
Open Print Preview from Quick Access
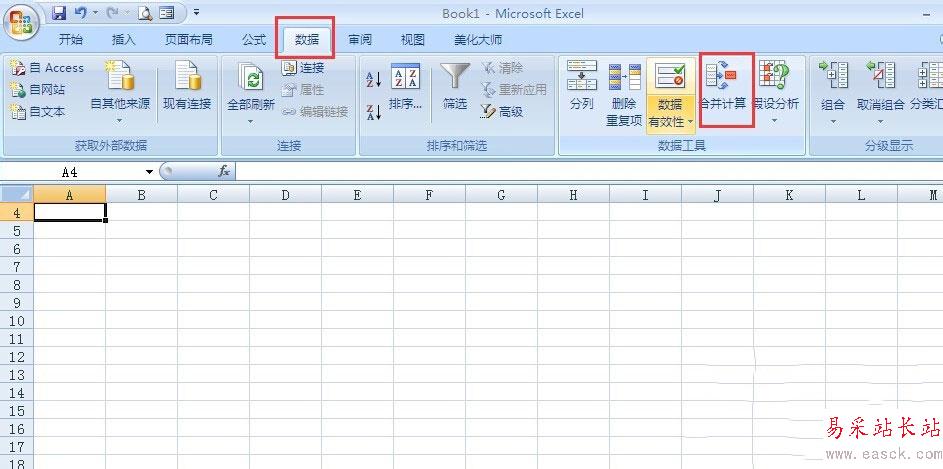(144, 13)
